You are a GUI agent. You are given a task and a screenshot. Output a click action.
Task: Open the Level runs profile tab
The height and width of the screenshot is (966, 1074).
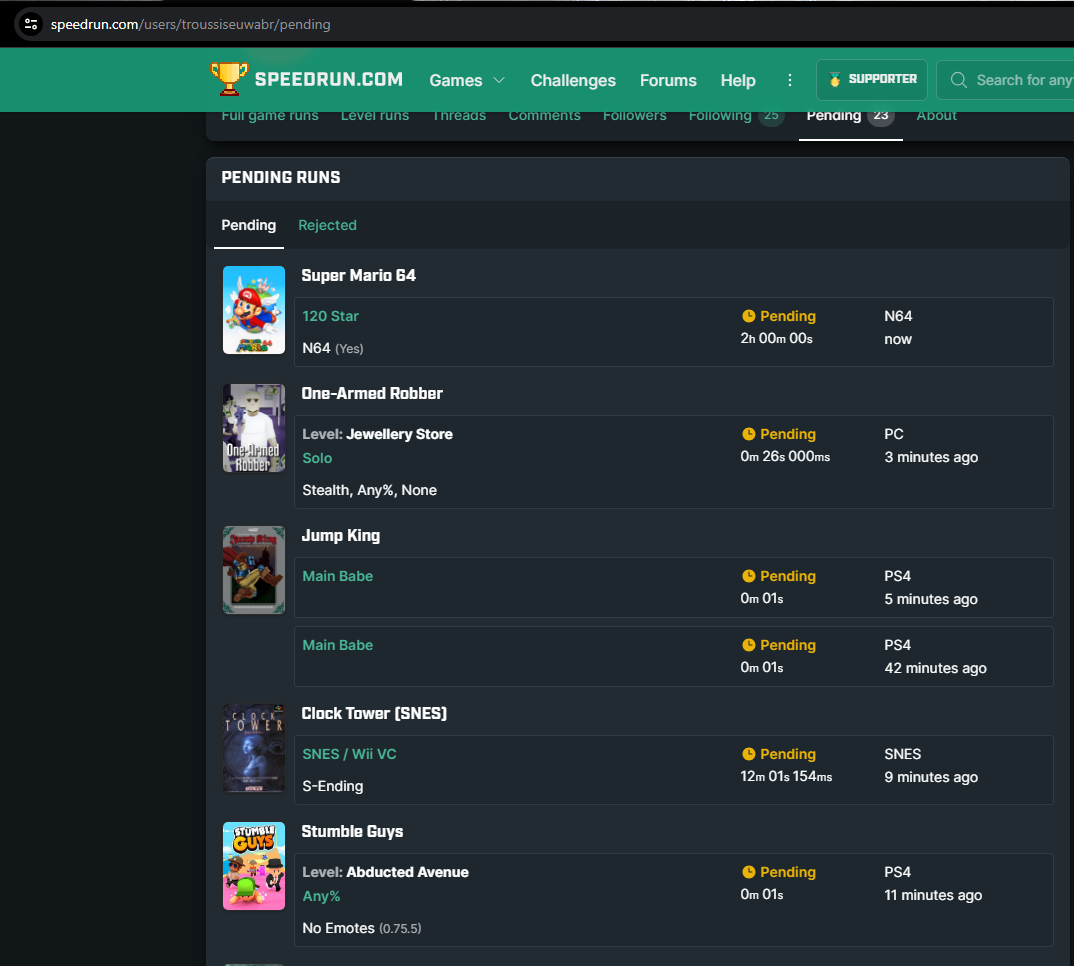click(375, 116)
